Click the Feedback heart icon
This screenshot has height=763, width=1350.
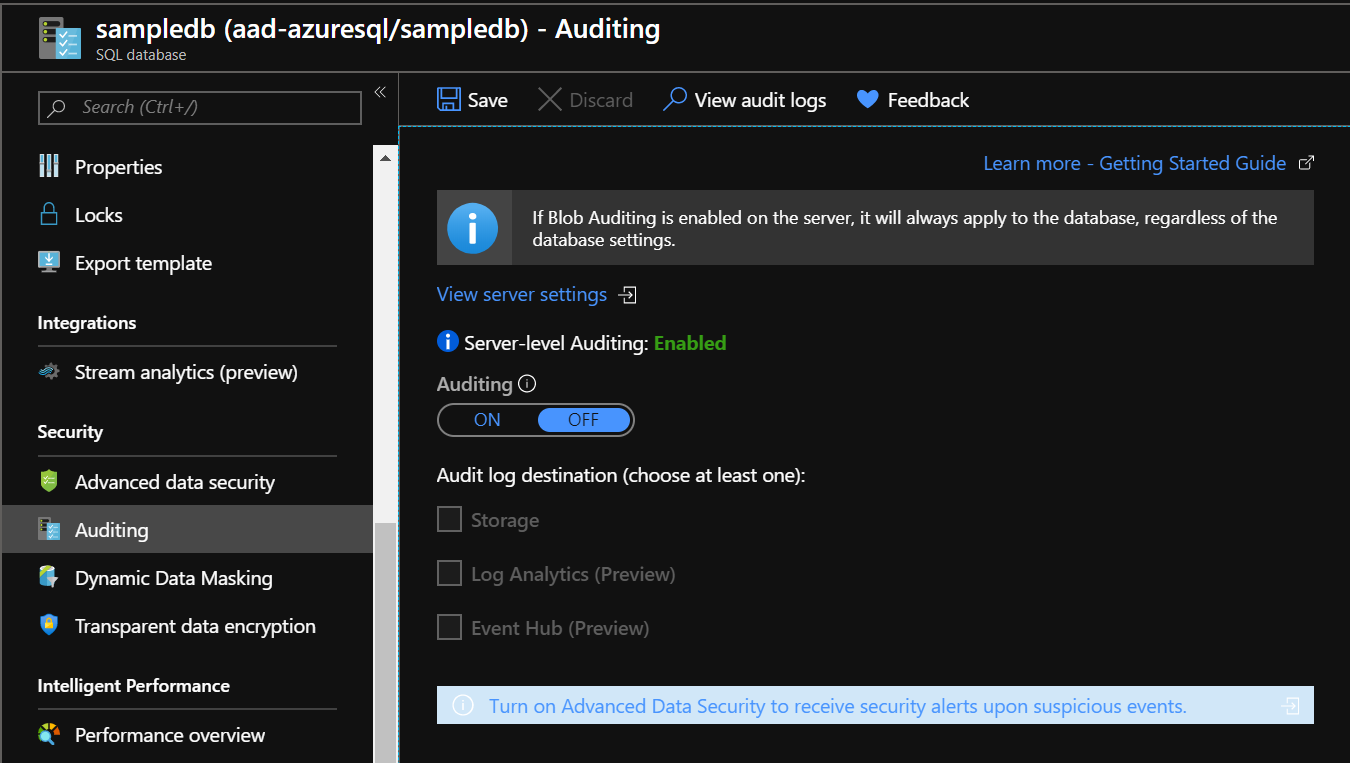tap(866, 99)
